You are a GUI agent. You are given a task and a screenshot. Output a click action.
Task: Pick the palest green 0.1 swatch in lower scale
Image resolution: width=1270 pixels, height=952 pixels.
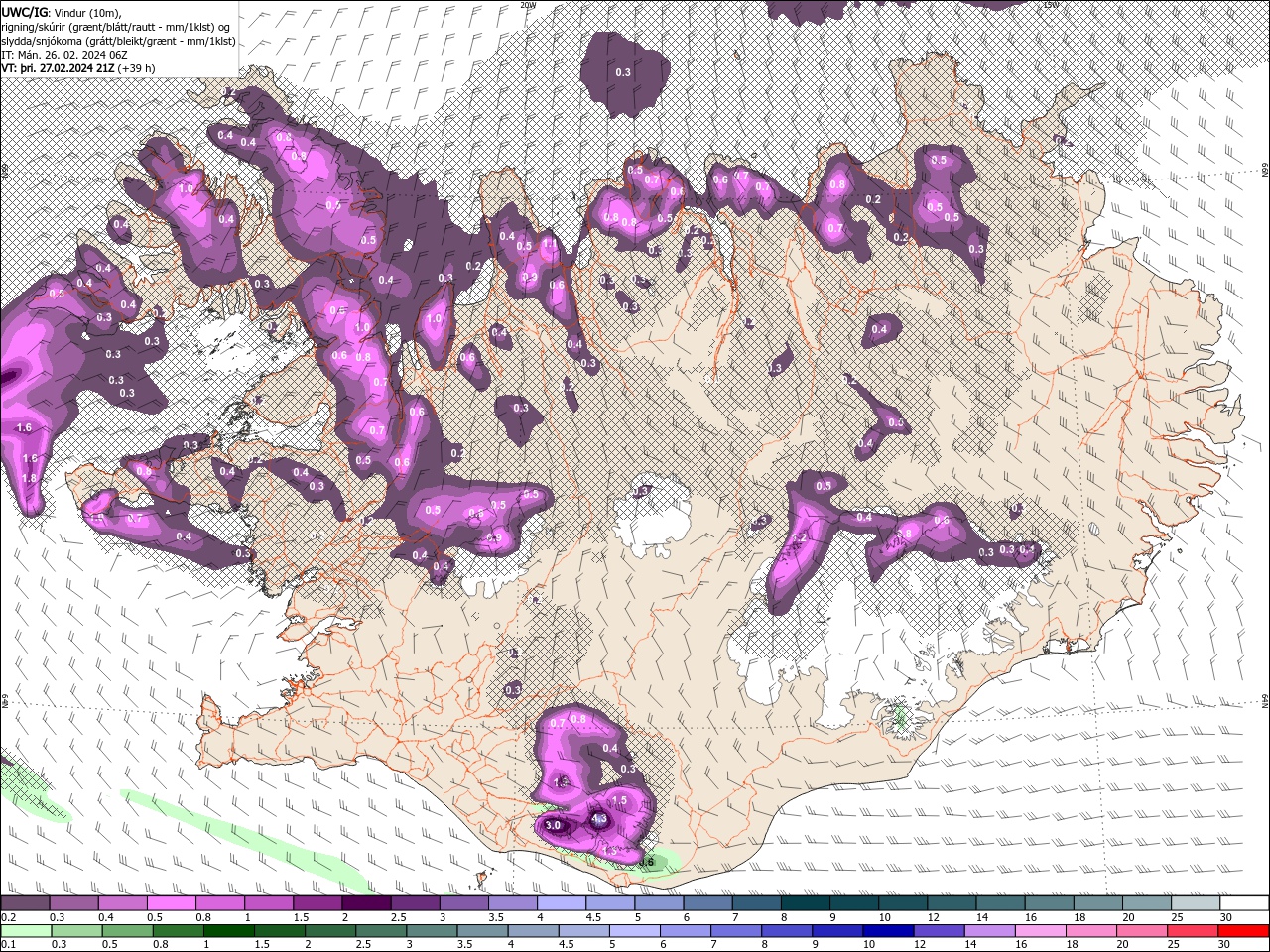click(x=26, y=931)
